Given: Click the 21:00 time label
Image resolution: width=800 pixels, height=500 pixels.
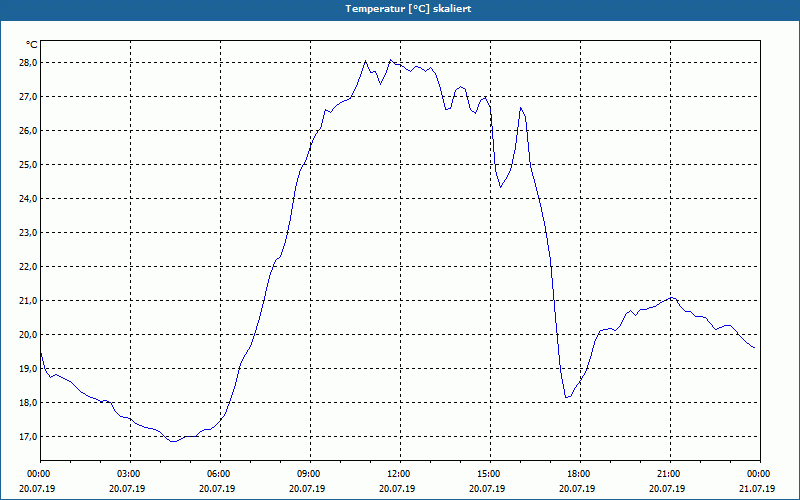Looking at the screenshot, I should 670,474.
